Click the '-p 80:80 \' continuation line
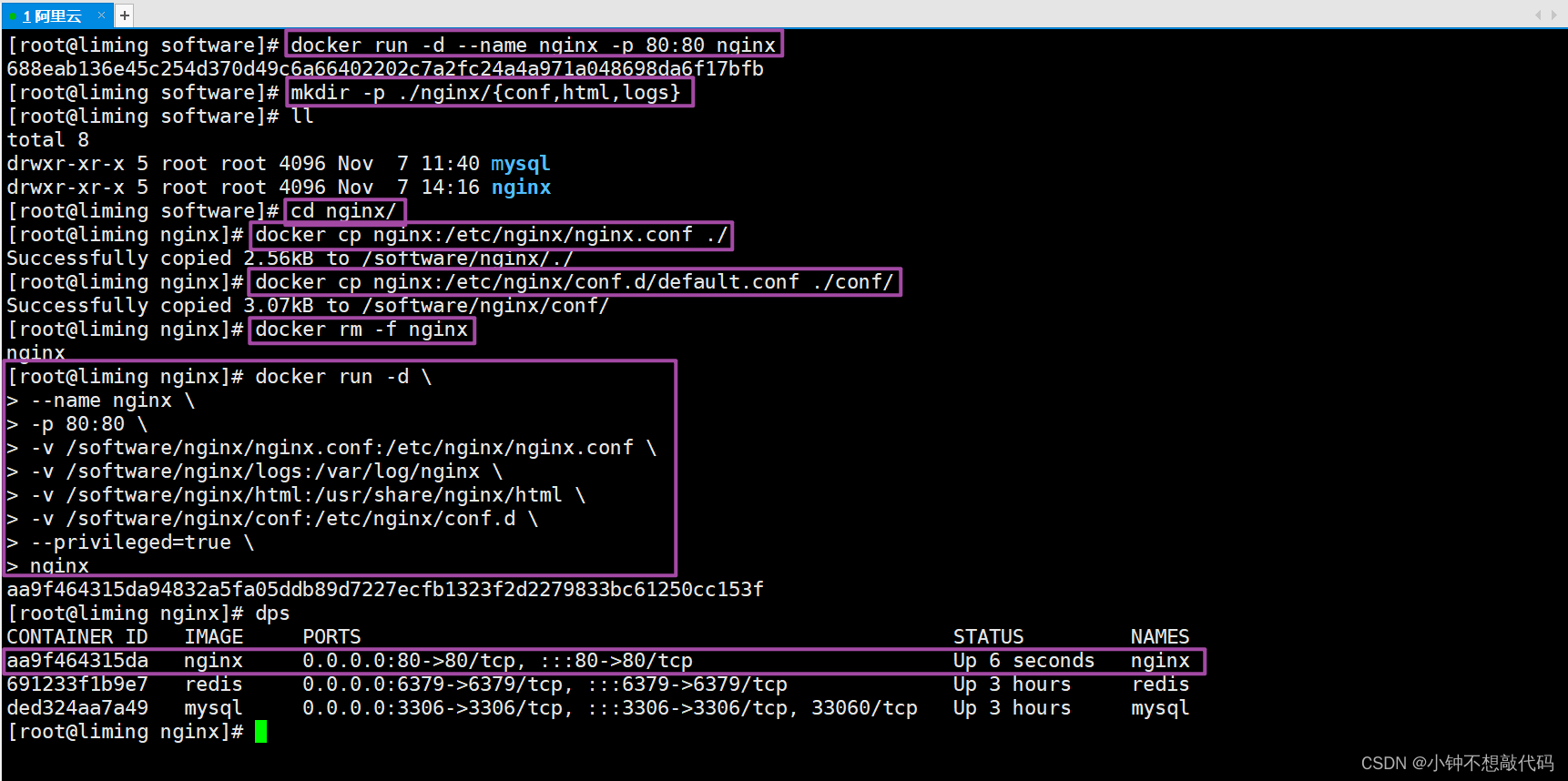 [77, 424]
